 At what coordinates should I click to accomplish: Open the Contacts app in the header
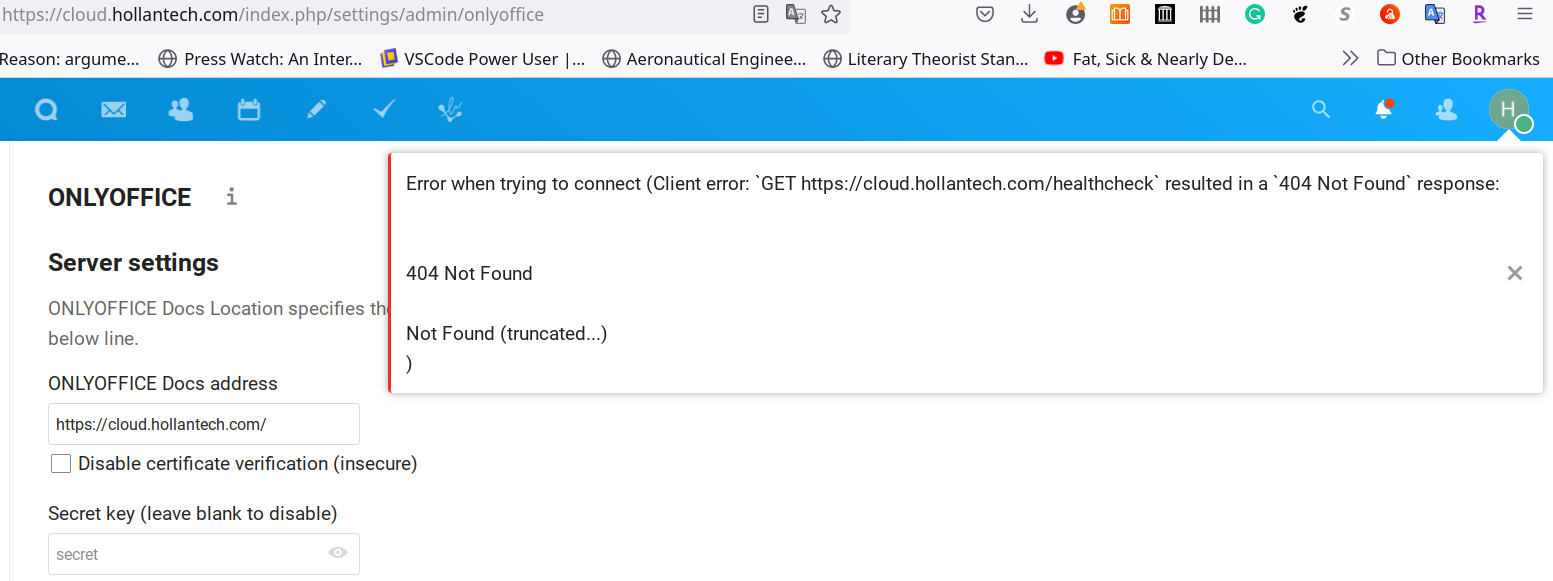pos(181,110)
